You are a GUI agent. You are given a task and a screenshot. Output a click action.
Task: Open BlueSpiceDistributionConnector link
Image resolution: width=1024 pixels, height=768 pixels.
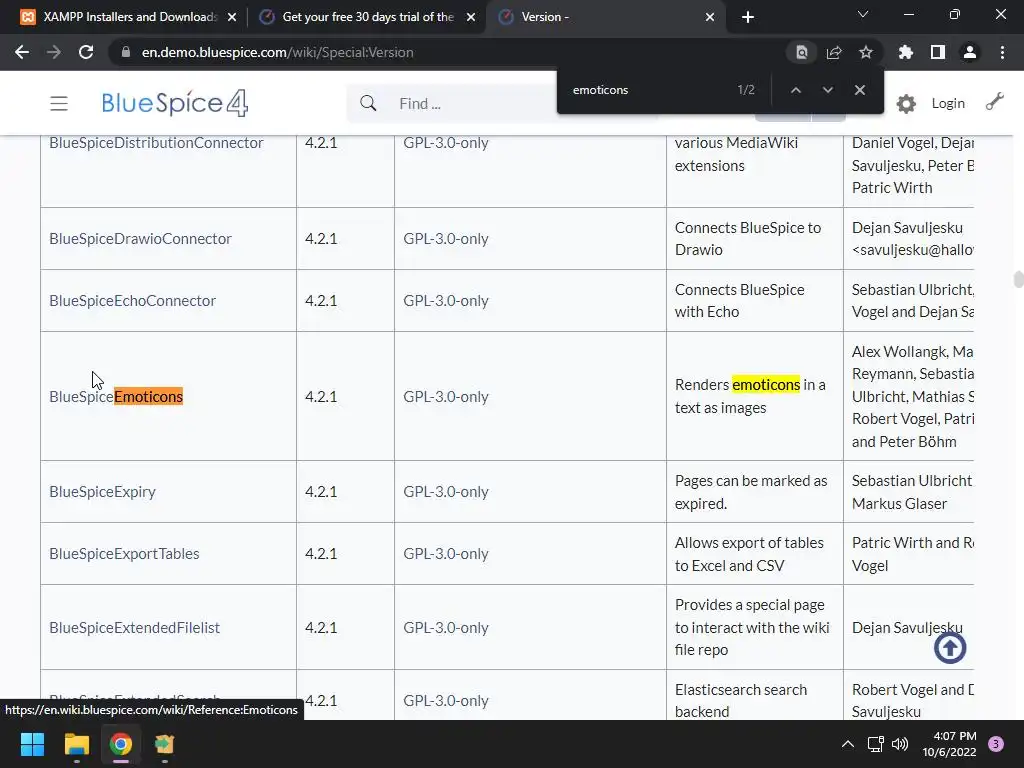[156, 142]
